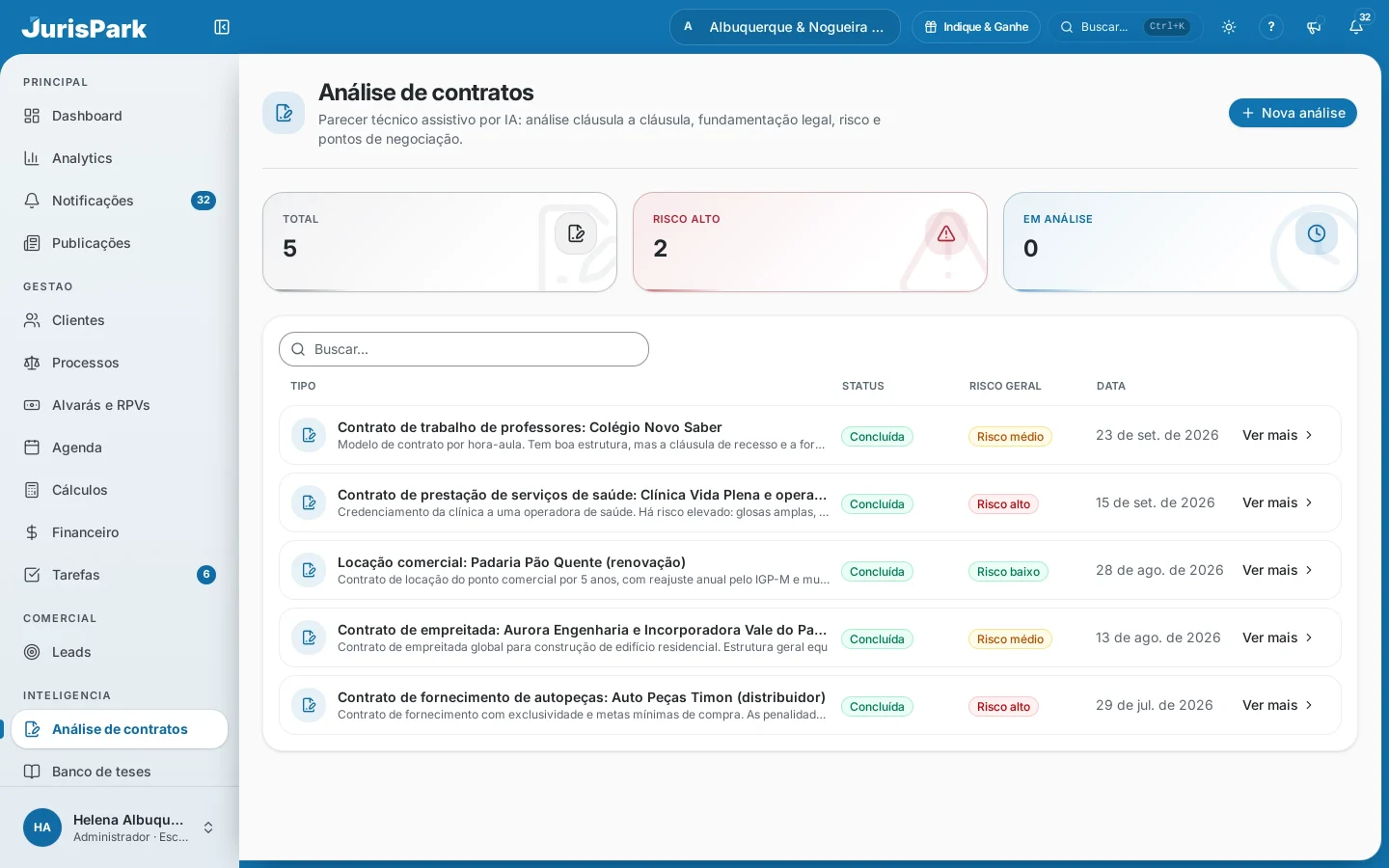Click the Agenda calendar icon
The height and width of the screenshot is (868, 1389).
[32, 448]
